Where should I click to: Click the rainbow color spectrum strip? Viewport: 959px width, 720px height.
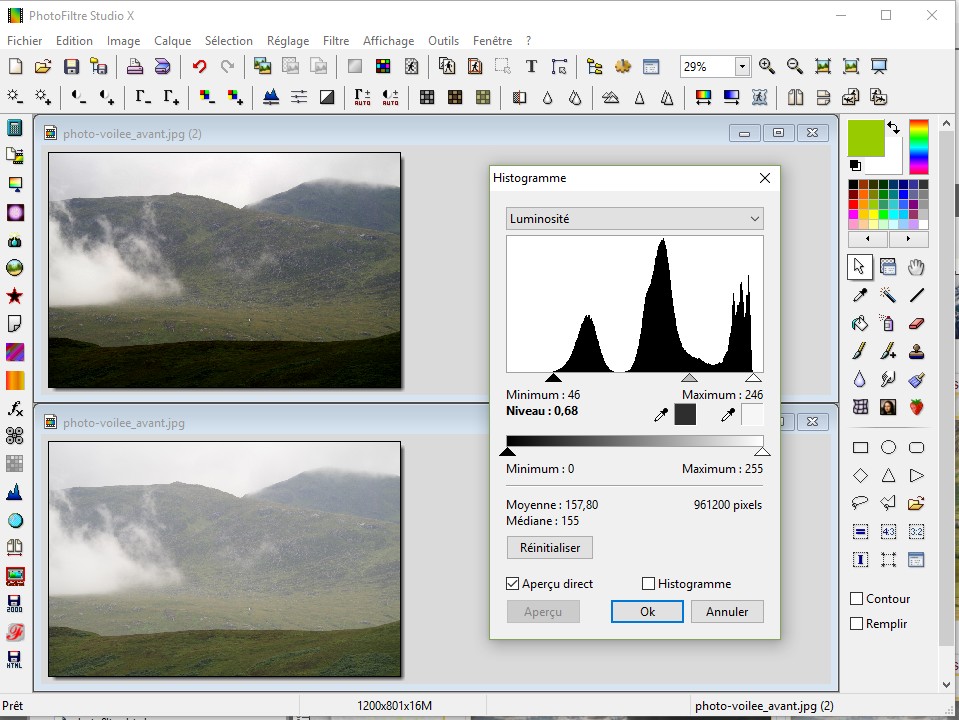pos(919,147)
